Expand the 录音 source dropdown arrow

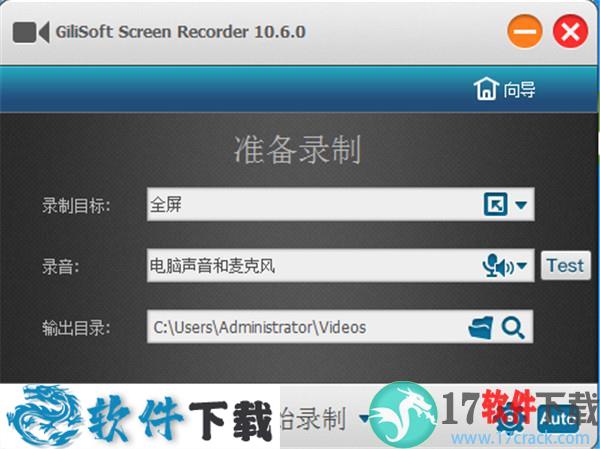[x=522, y=265]
